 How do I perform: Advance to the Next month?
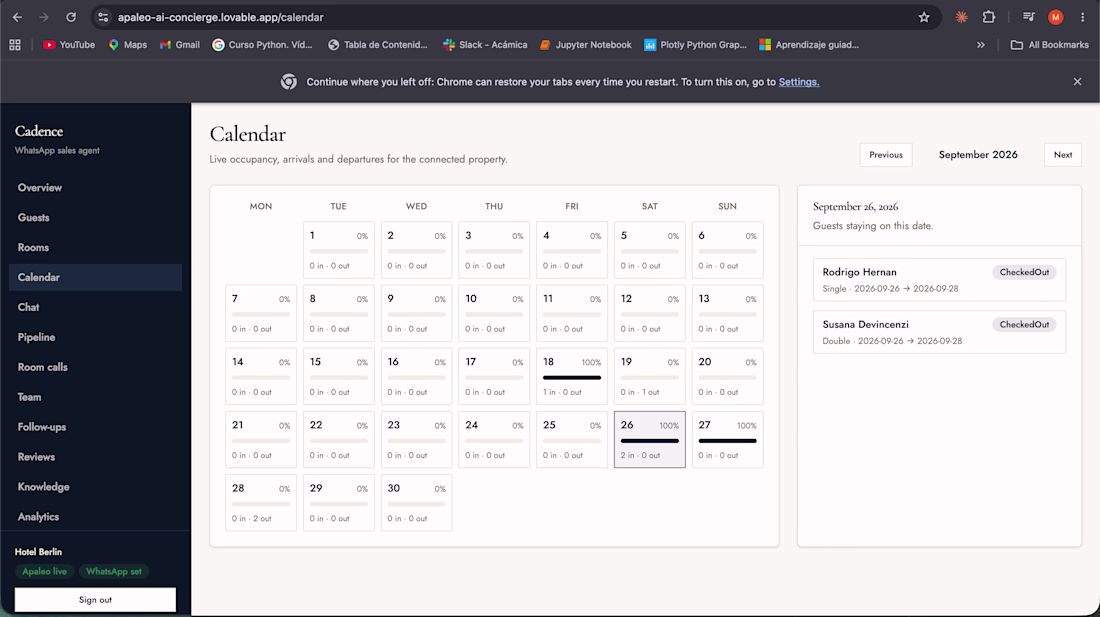[x=1063, y=155]
